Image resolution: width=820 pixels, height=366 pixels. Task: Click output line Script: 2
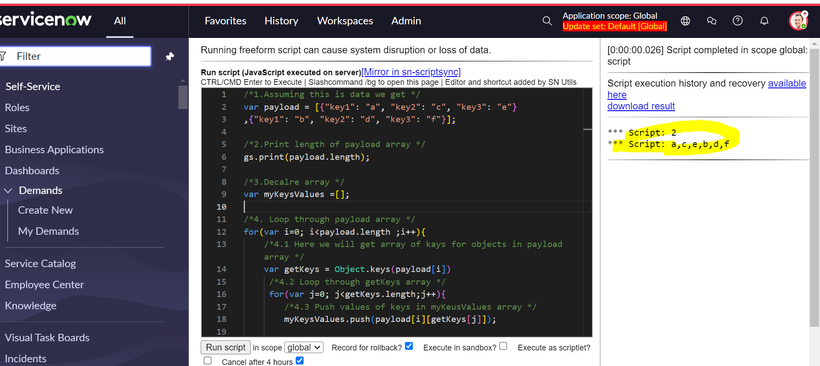click(642, 132)
